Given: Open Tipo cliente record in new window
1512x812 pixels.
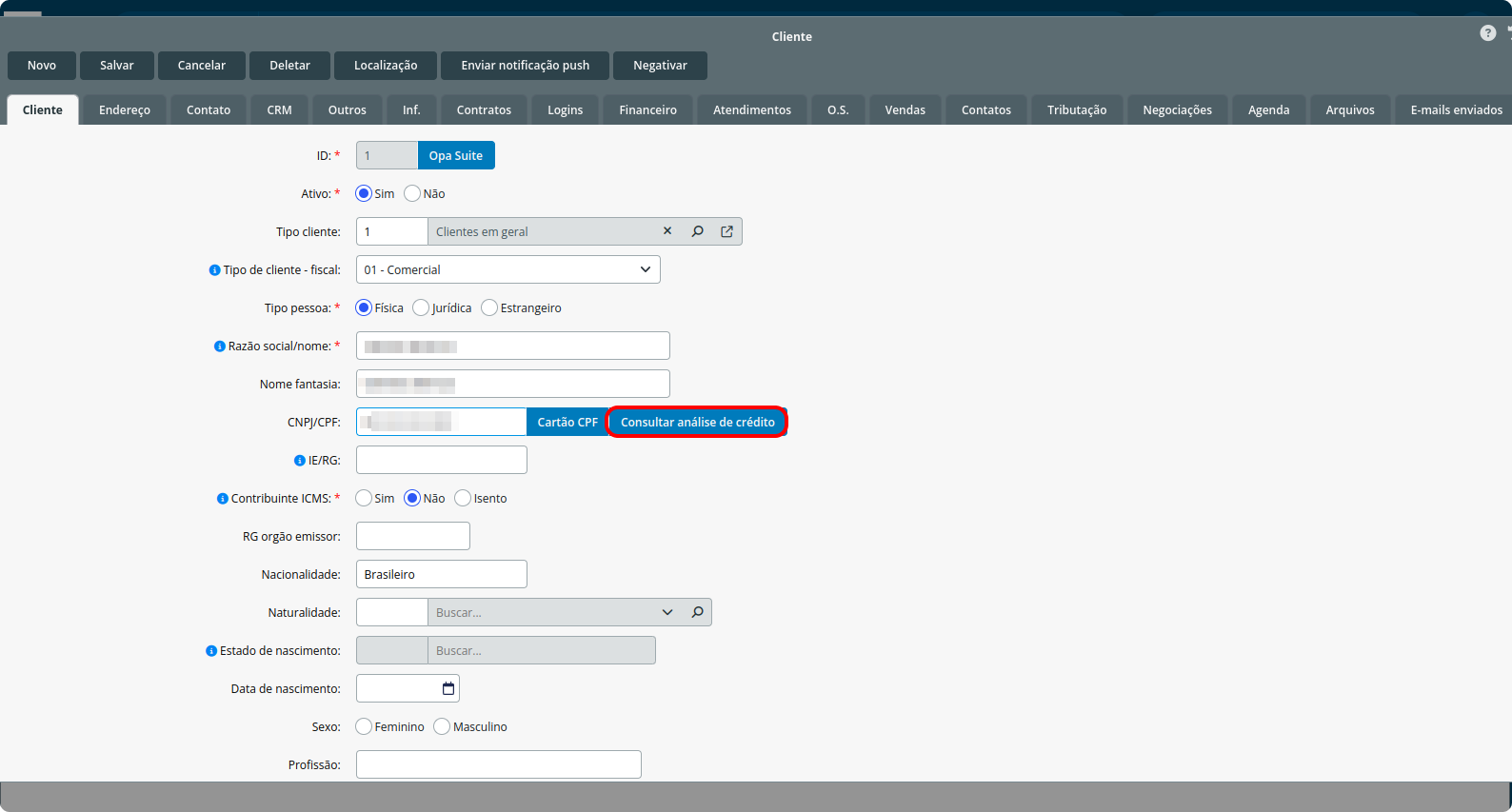Looking at the screenshot, I should pyautogui.click(x=727, y=231).
